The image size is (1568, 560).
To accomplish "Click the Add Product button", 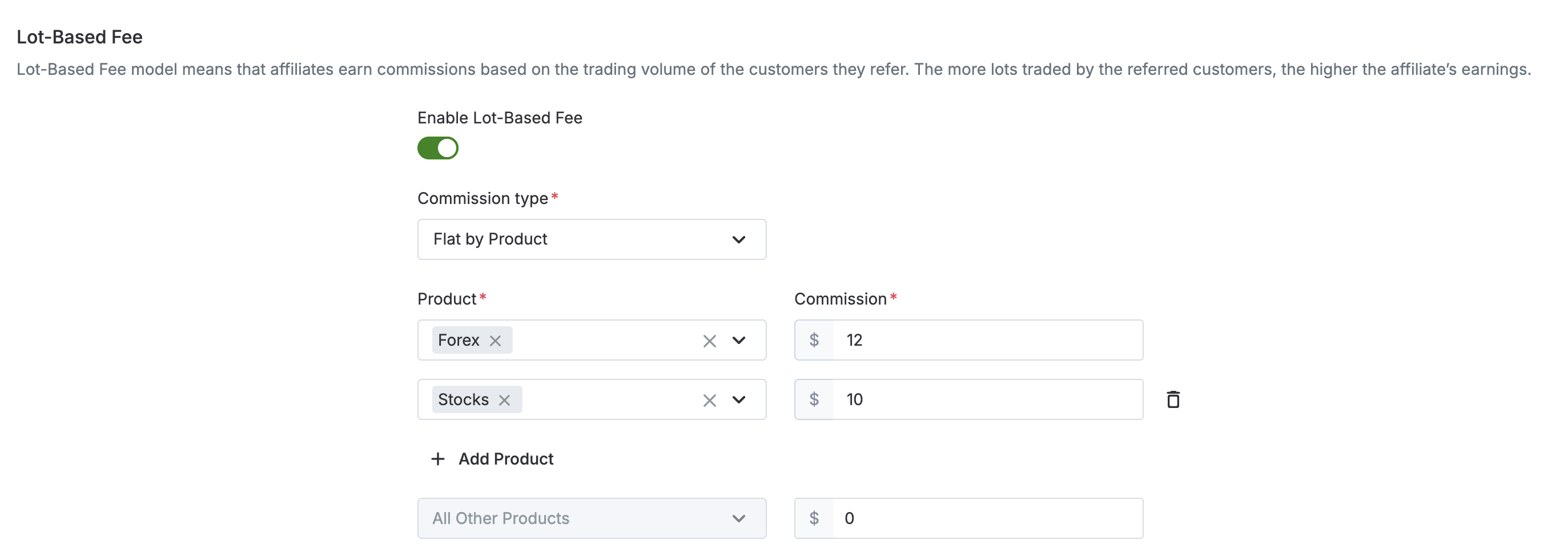I will pyautogui.click(x=492, y=459).
